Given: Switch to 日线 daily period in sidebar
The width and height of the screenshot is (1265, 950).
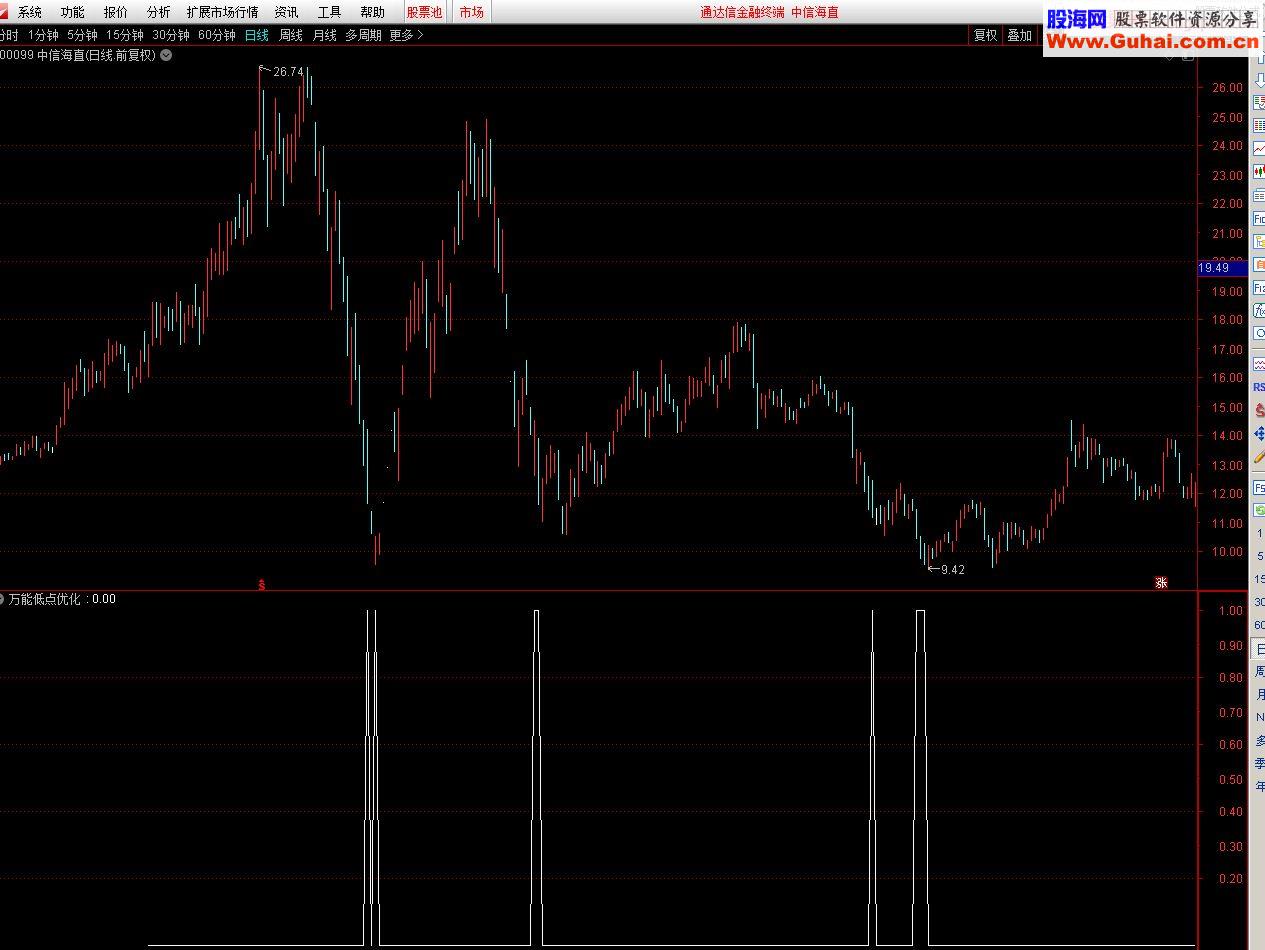Looking at the screenshot, I should click(1260, 650).
